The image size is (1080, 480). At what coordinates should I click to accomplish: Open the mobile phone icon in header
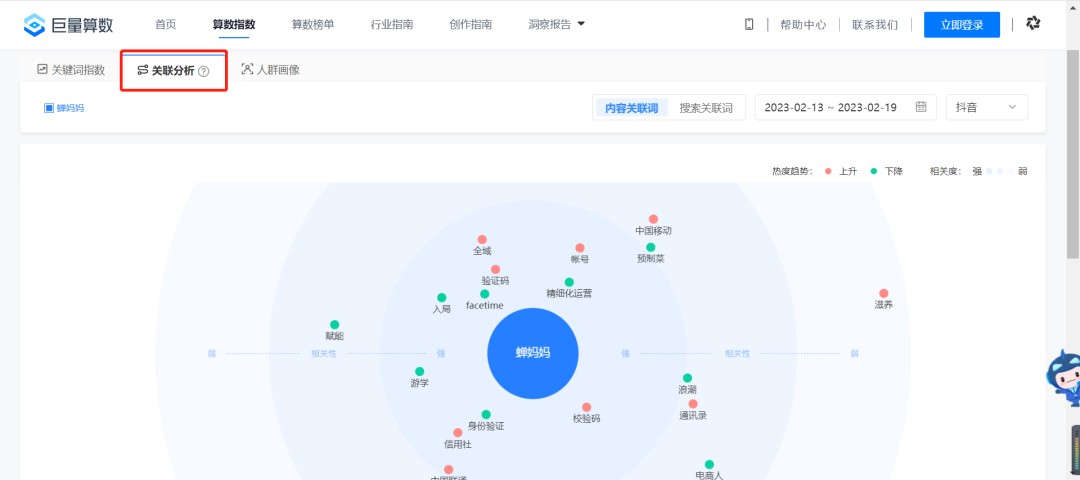[x=749, y=25]
